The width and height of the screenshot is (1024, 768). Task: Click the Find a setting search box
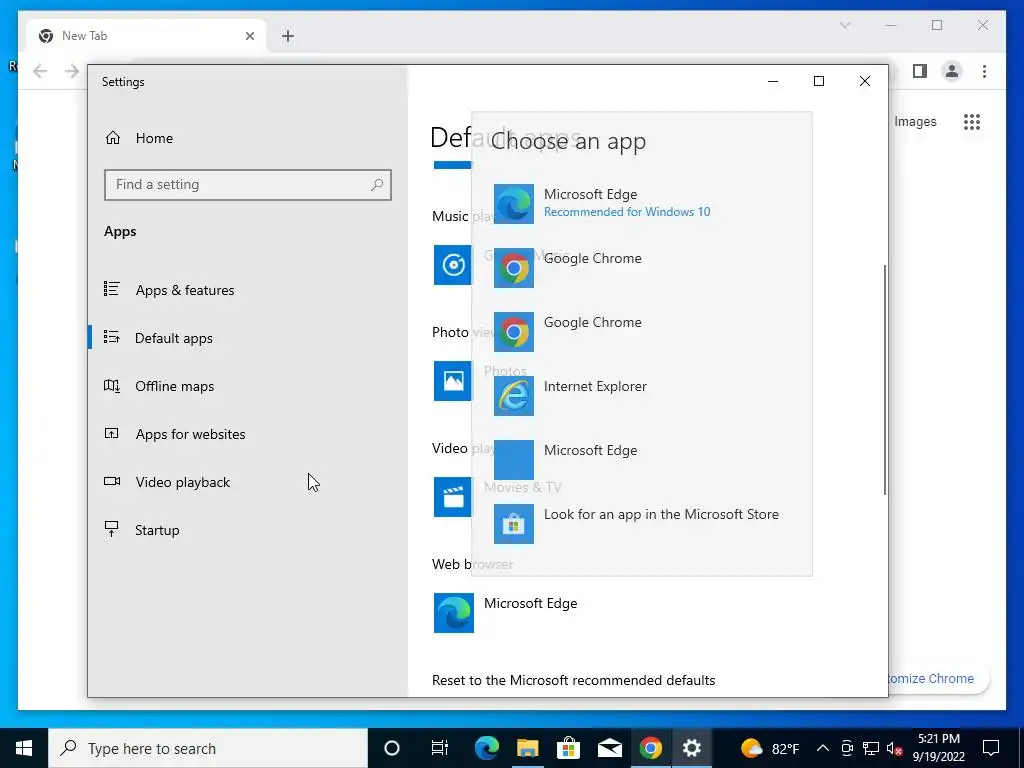248,185
